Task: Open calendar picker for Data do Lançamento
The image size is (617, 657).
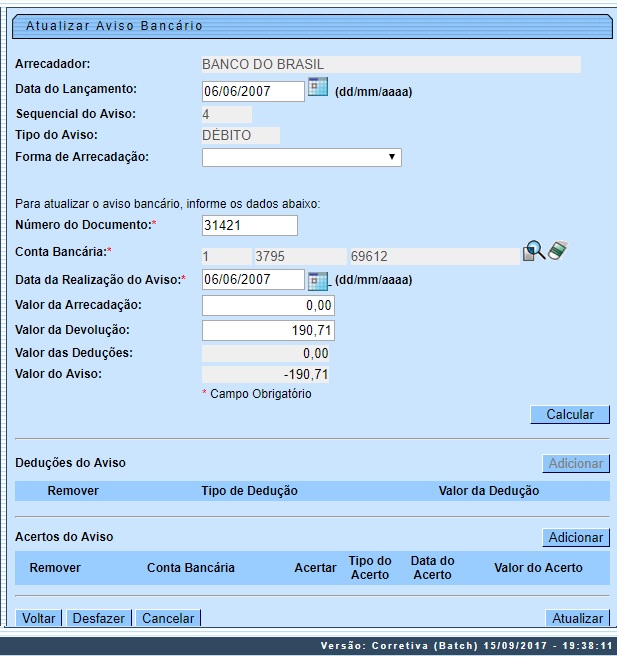Action: point(318,88)
